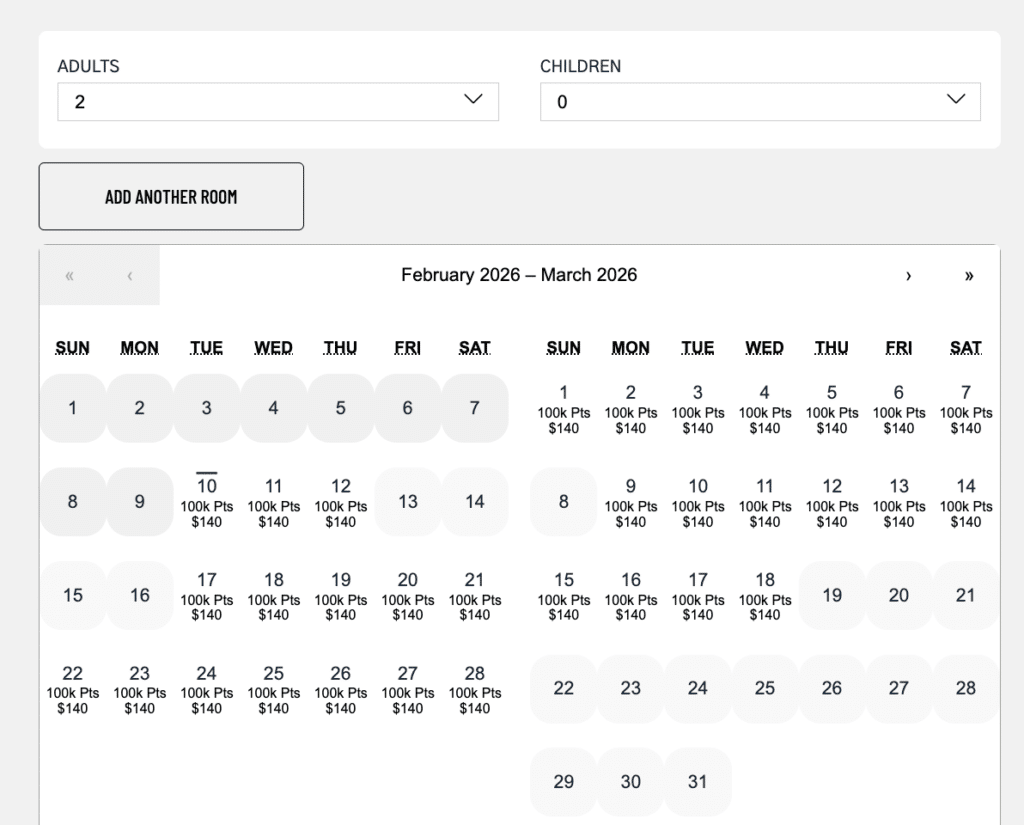The width and height of the screenshot is (1024, 825).
Task: Click the February 2026 – March 2026 label
Action: point(518,275)
